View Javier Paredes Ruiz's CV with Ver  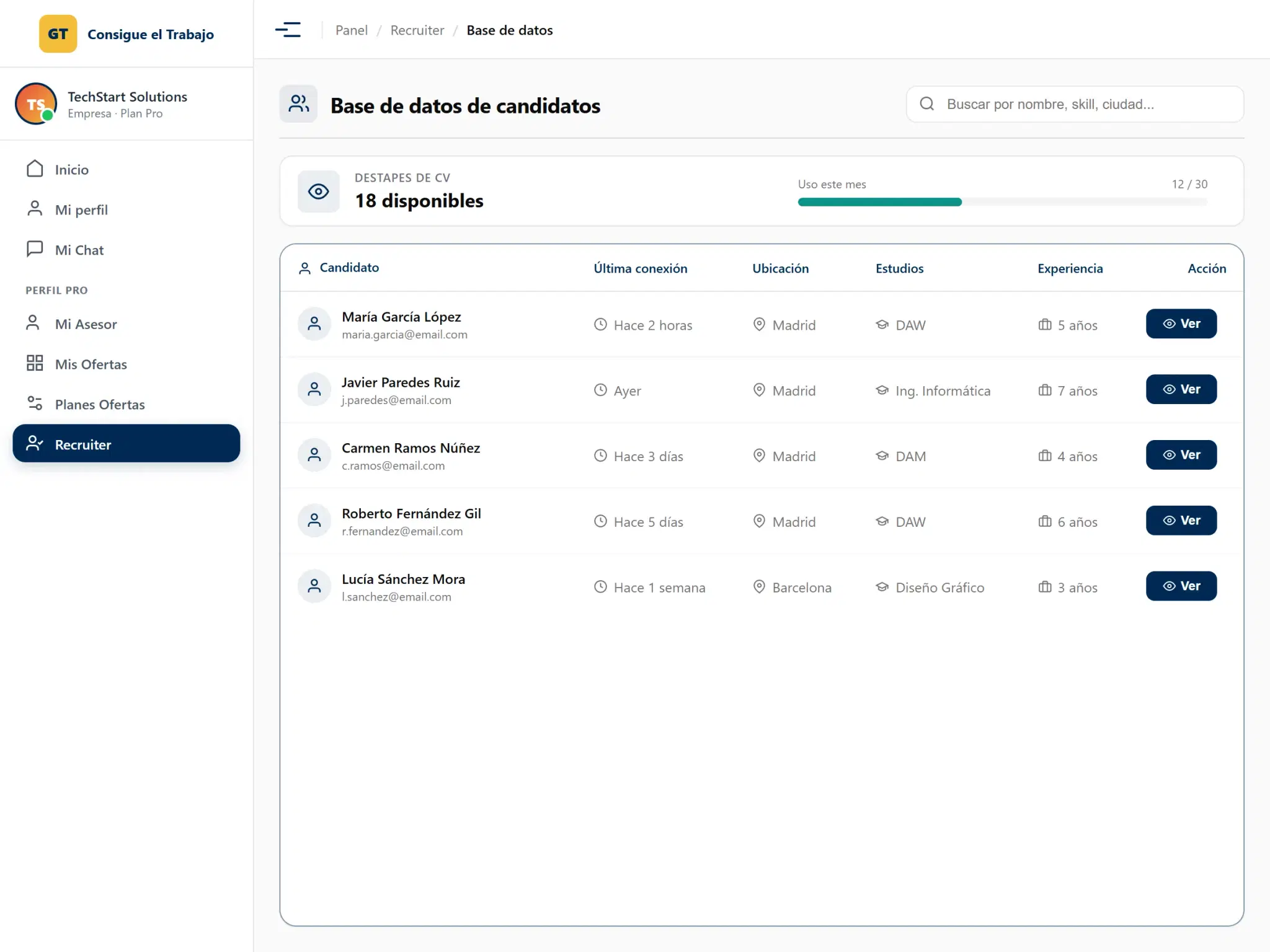pyautogui.click(x=1181, y=390)
